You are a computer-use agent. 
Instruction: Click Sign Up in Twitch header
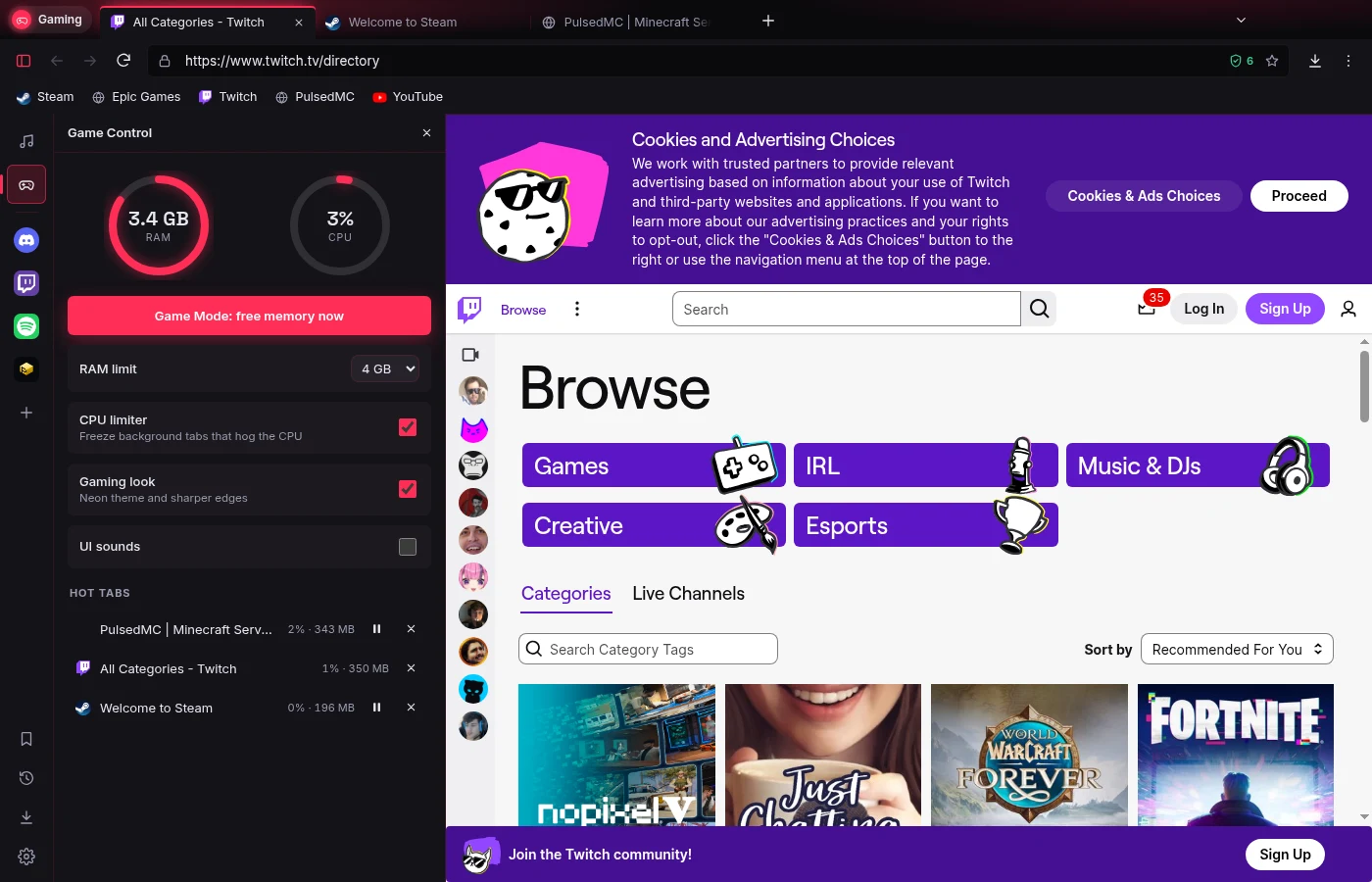pos(1285,309)
